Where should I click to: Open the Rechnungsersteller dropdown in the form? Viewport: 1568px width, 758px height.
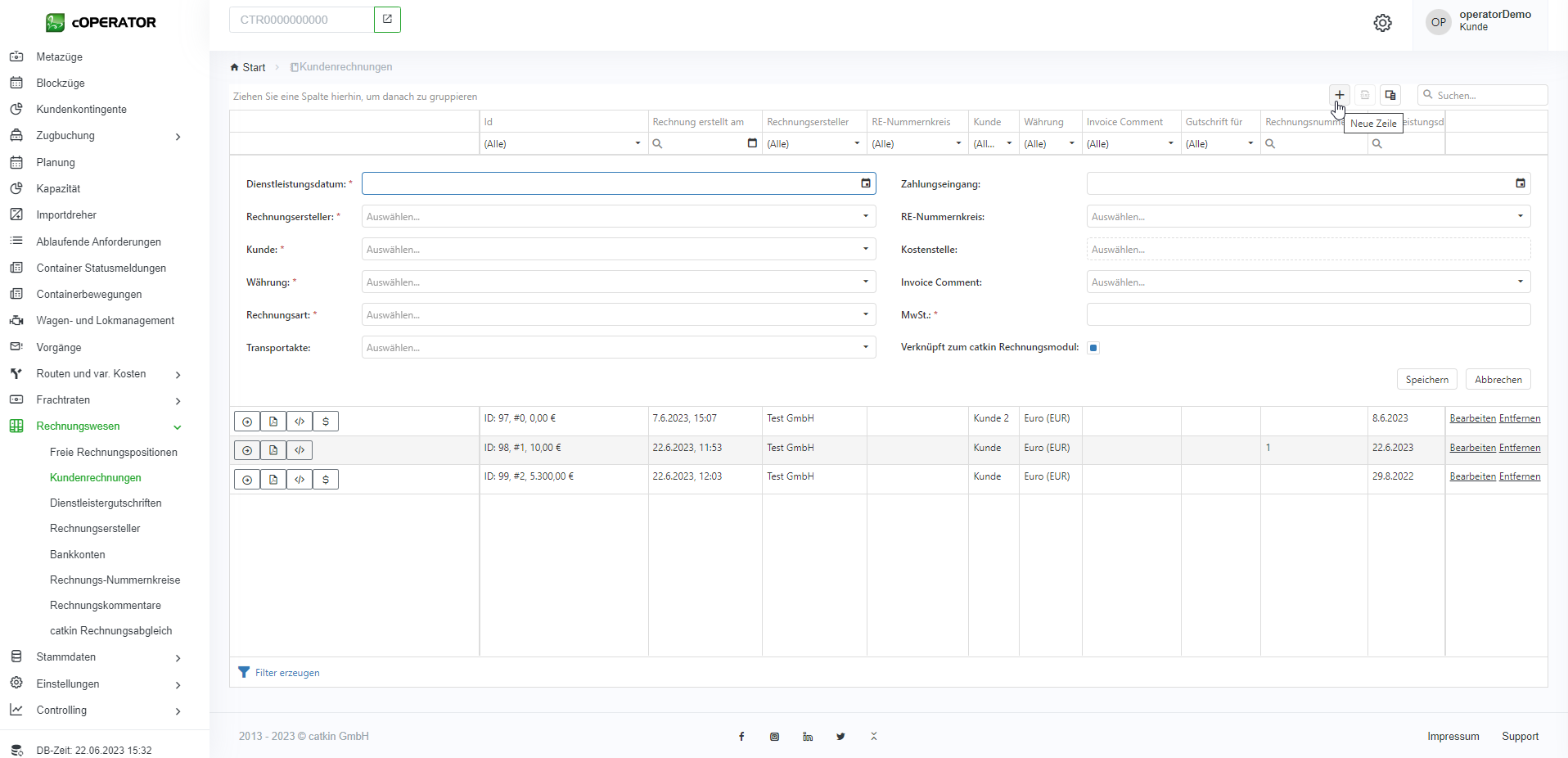[x=618, y=217]
